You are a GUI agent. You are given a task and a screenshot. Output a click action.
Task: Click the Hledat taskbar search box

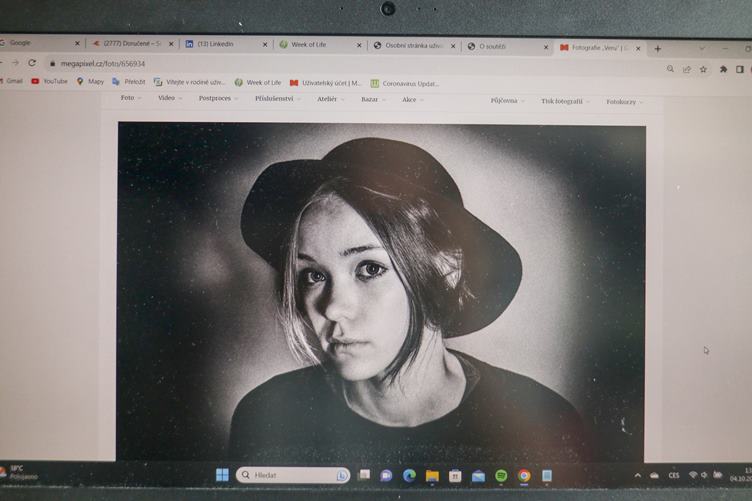[x=293, y=475]
